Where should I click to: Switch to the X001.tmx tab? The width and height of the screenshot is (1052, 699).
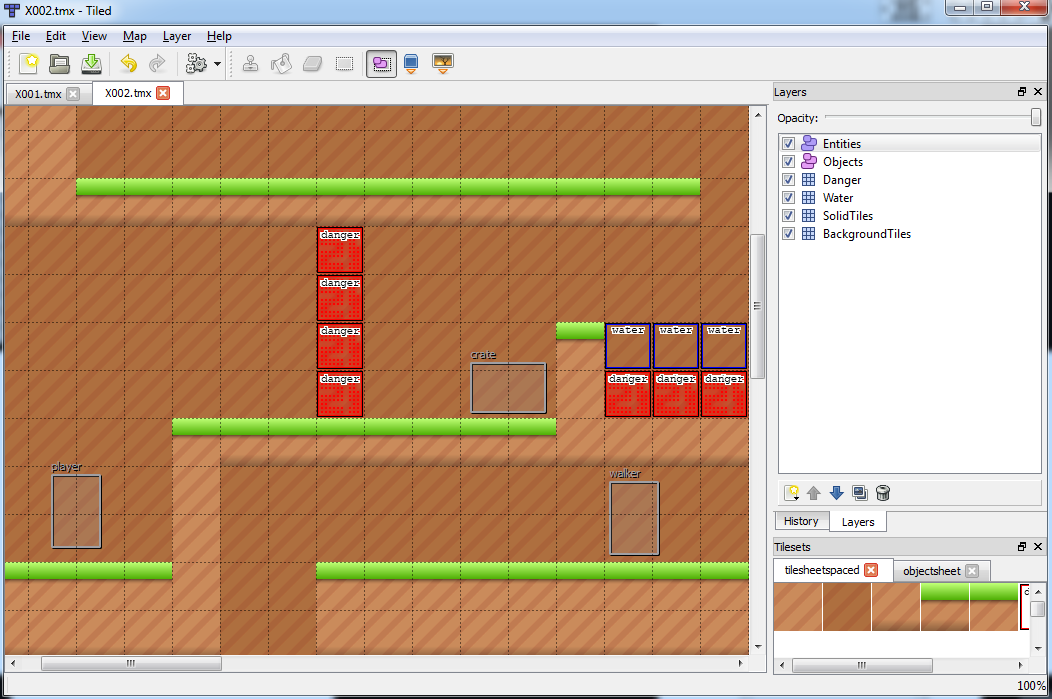pyautogui.click(x=38, y=94)
